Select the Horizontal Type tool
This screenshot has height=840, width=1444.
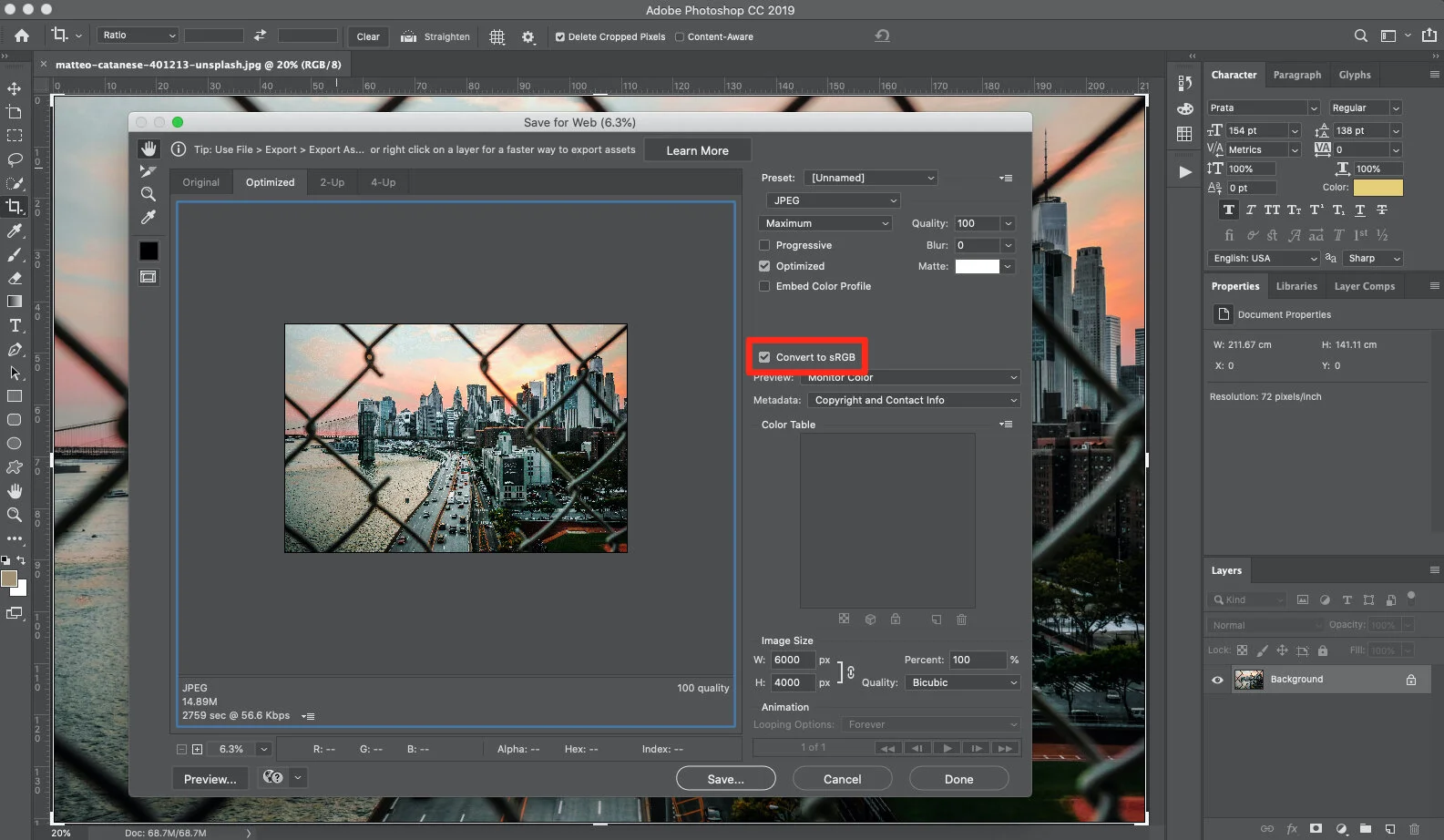[15, 325]
